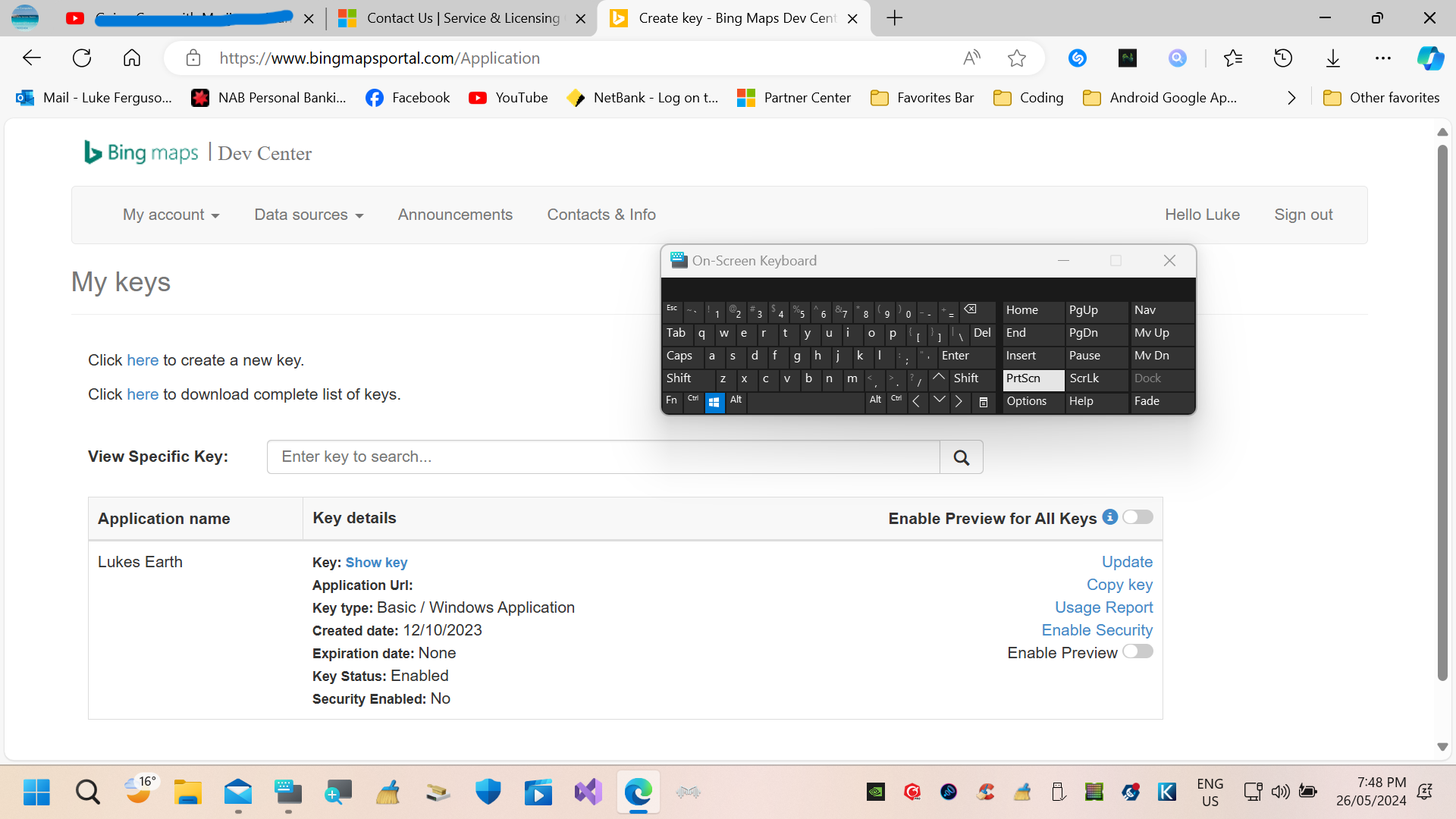Click the download icon in browser toolbar
Viewport: 1456px width, 819px height.
[1334, 58]
